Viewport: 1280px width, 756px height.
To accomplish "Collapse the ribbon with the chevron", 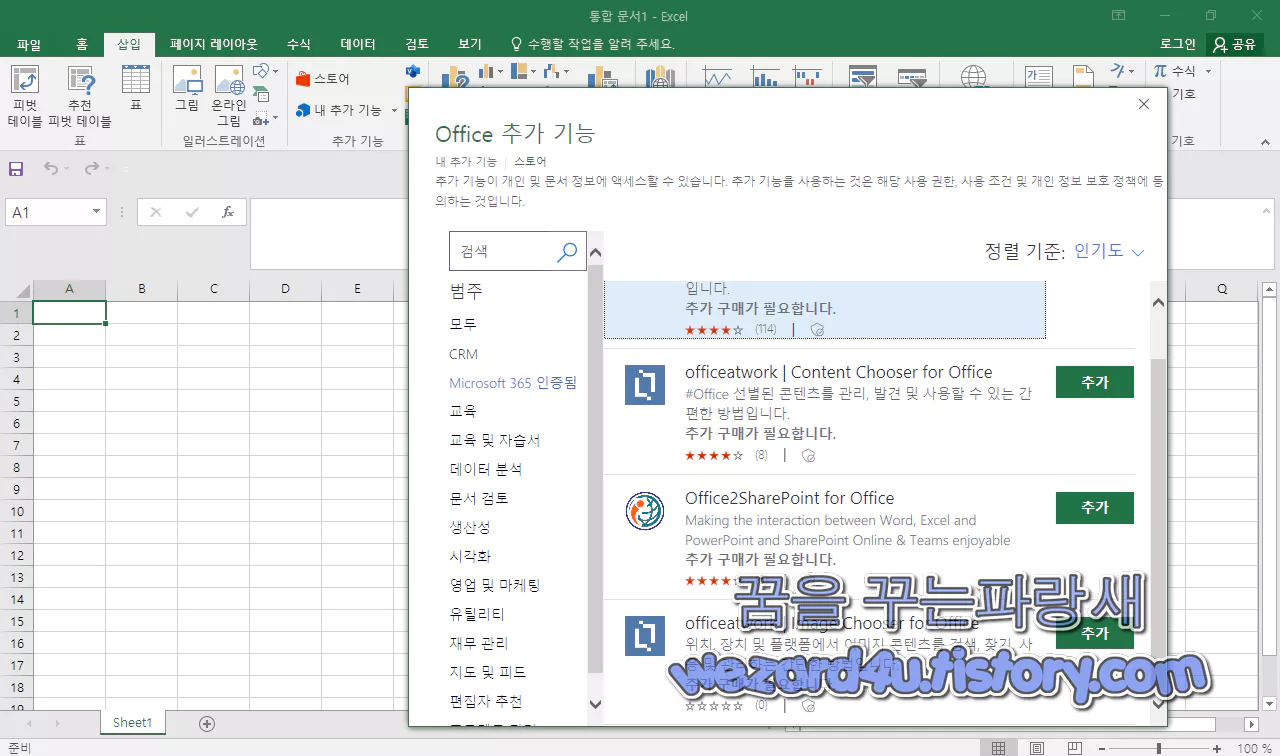I will 1267,141.
